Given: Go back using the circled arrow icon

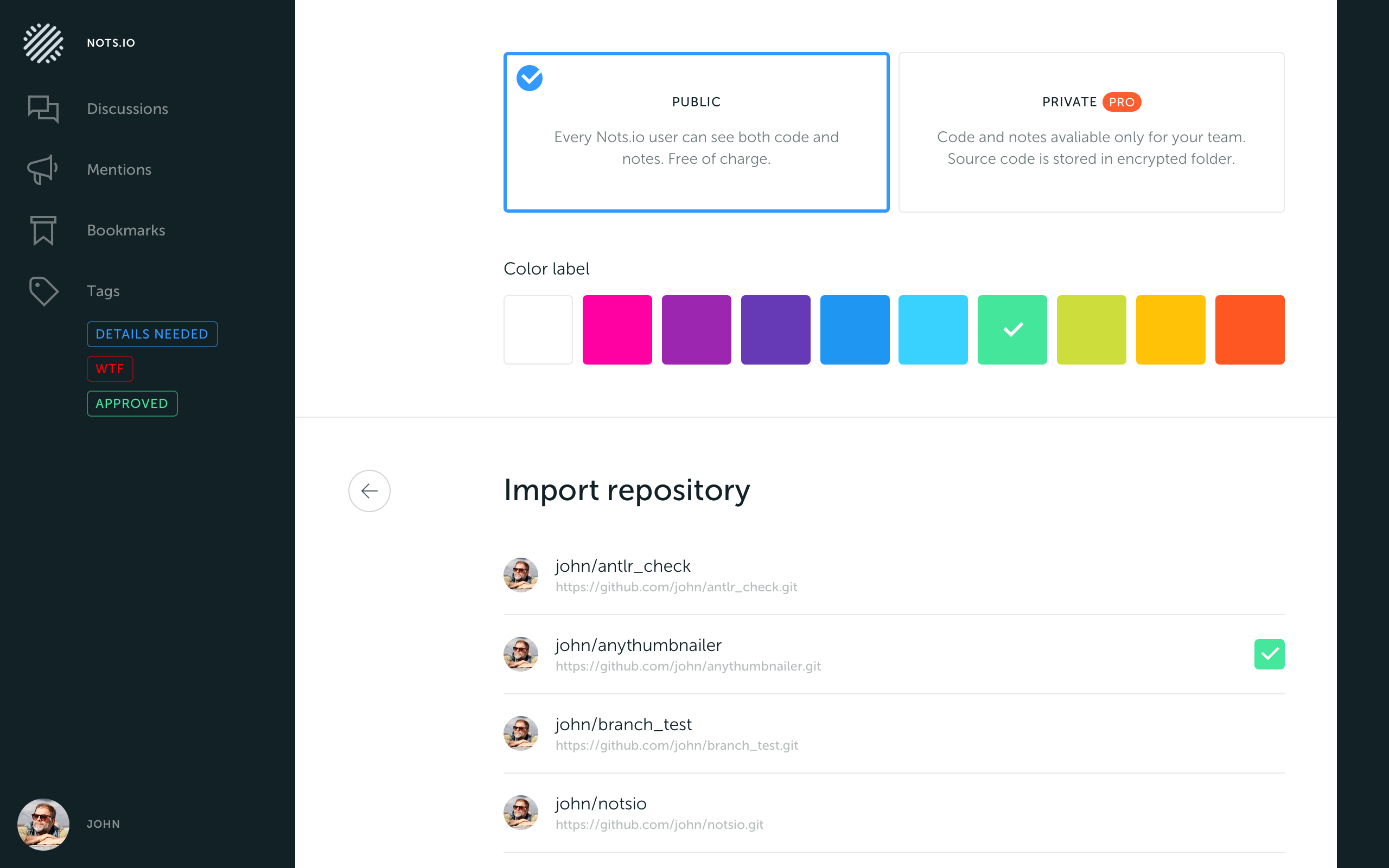Looking at the screenshot, I should 369,491.
